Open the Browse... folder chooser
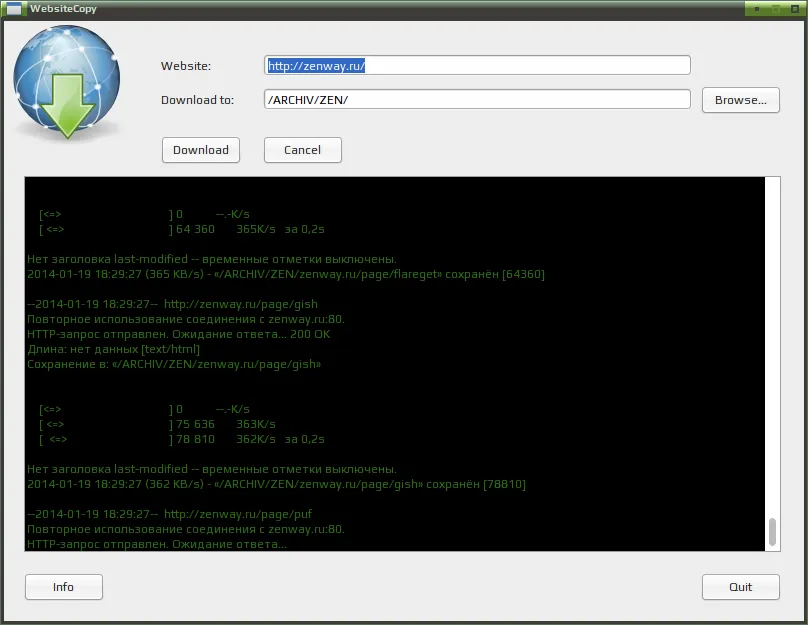Viewport: 808px width, 625px height. tap(740, 100)
